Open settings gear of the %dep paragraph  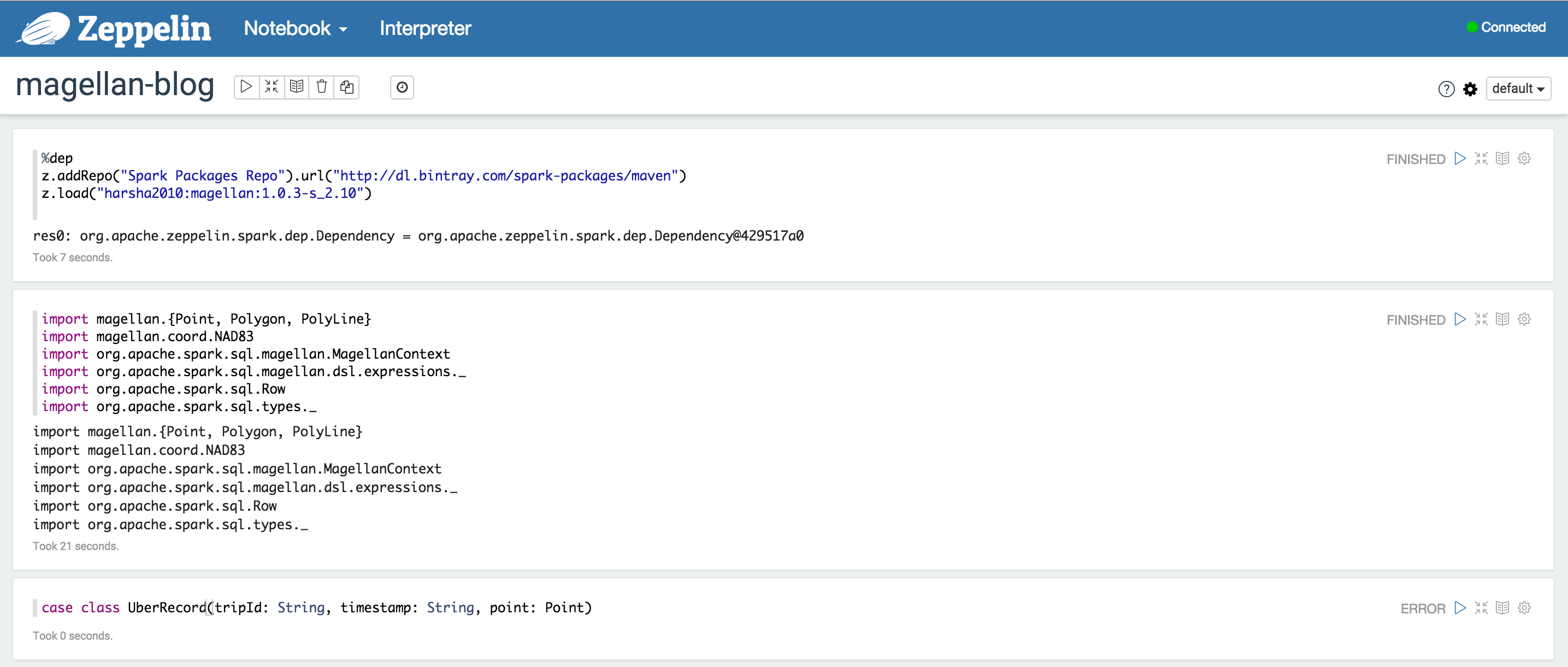(x=1524, y=159)
